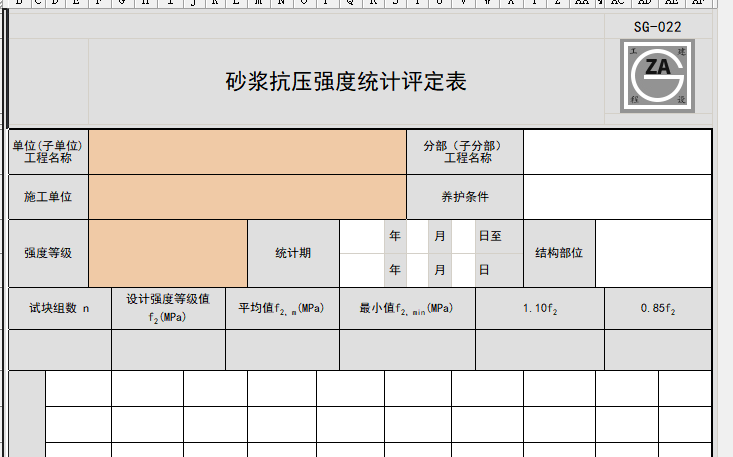Select the 1.10f2 header cell
733x457 pixels.
click(540, 308)
